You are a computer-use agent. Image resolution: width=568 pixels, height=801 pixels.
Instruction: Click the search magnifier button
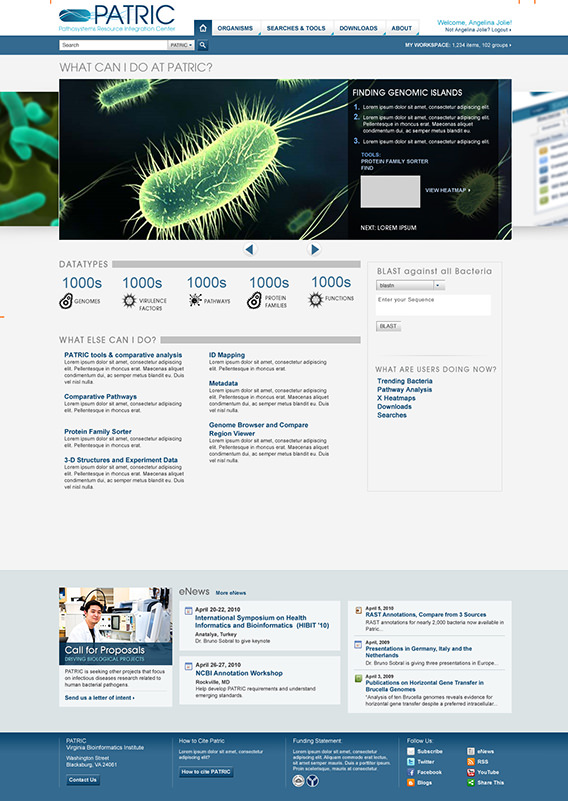click(202, 45)
